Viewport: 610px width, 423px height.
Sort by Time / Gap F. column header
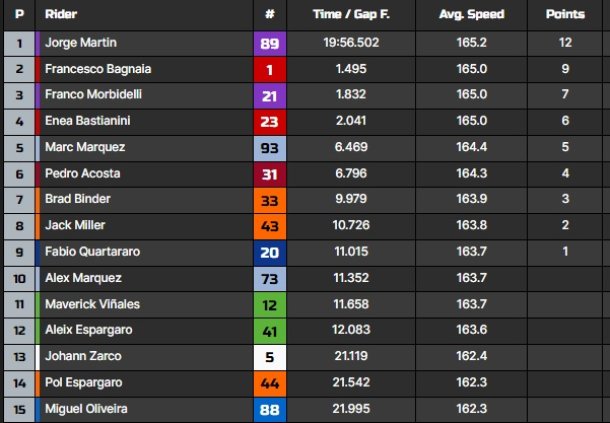351,14
